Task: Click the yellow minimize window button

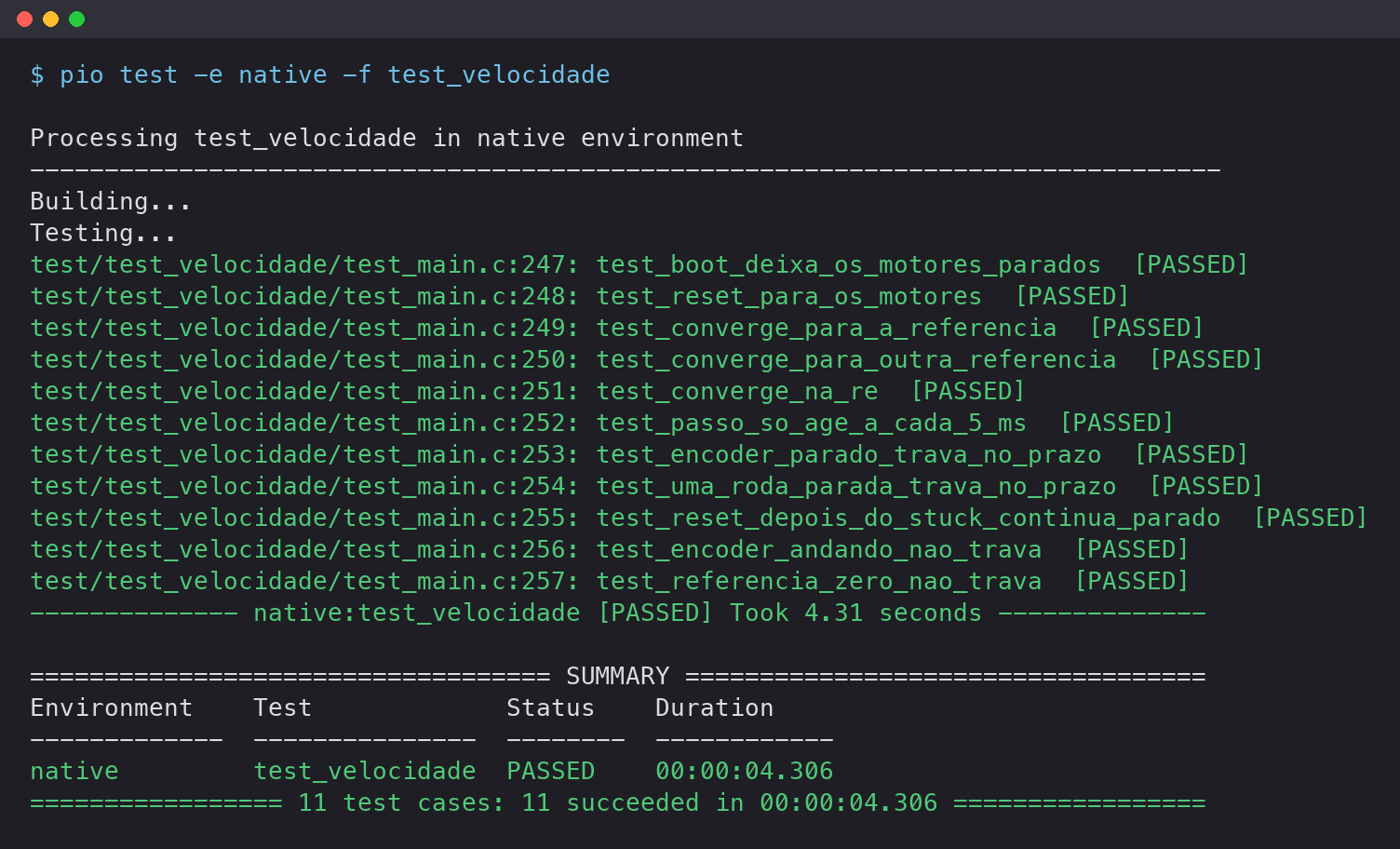Action: coord(51,19)
